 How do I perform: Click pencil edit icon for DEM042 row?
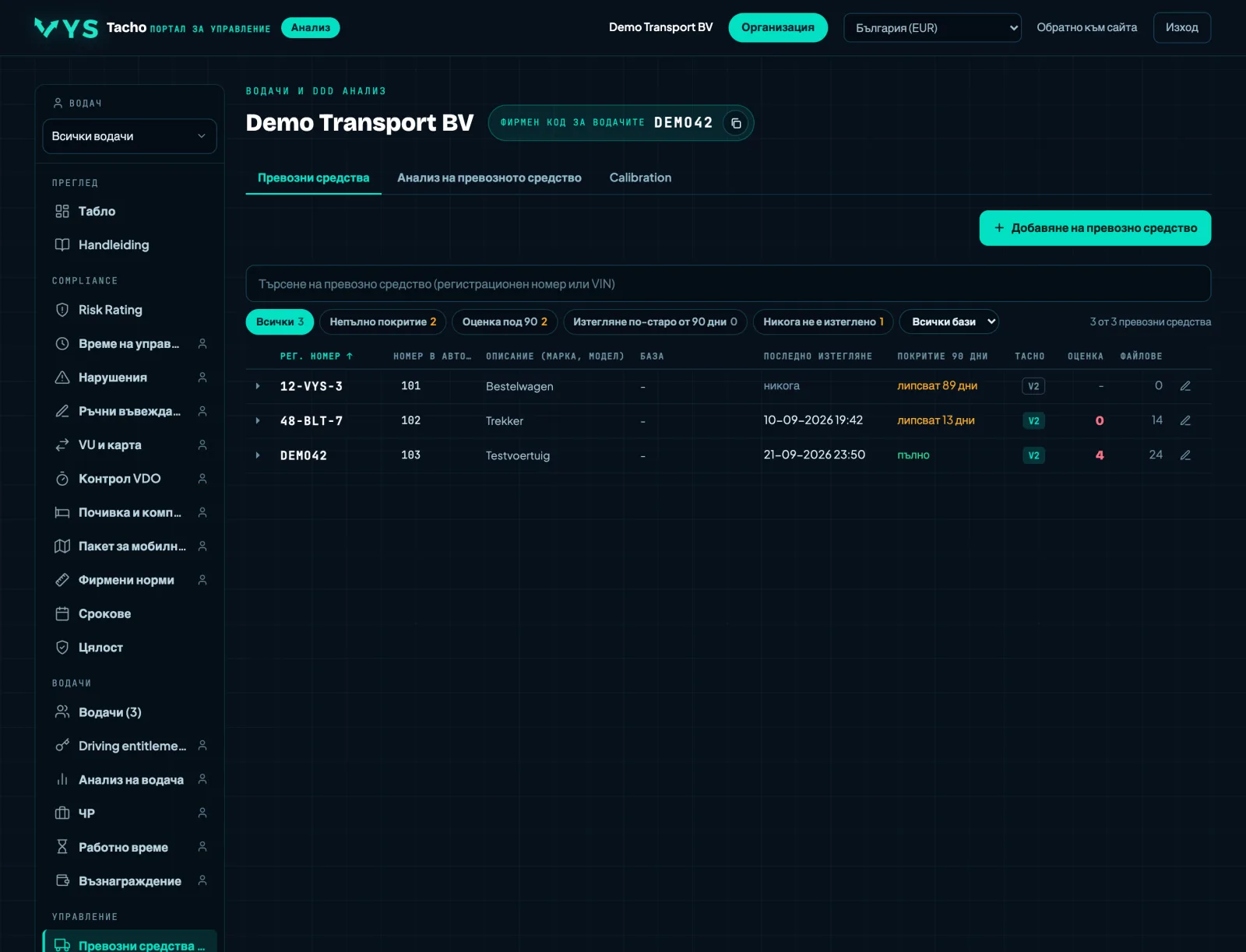[1185, 455]
